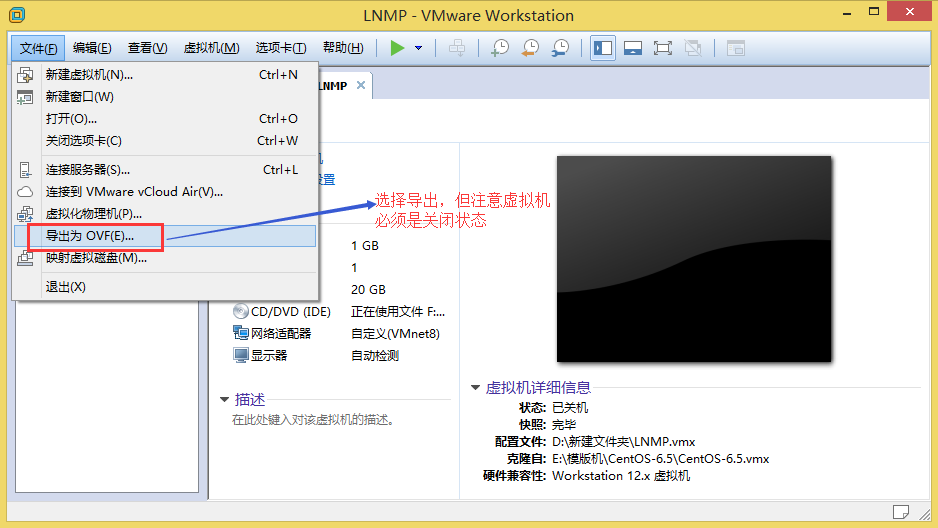Open the 查看(V) menu

tap(147, 48)
